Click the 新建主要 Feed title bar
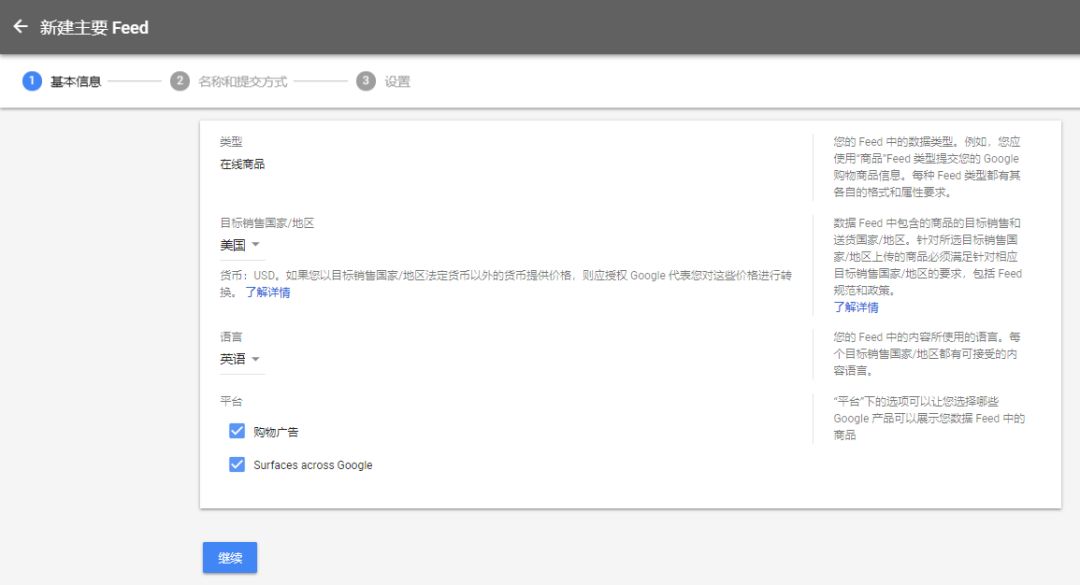The width and height of the screenshot is (1080, 585). point(92,28)
